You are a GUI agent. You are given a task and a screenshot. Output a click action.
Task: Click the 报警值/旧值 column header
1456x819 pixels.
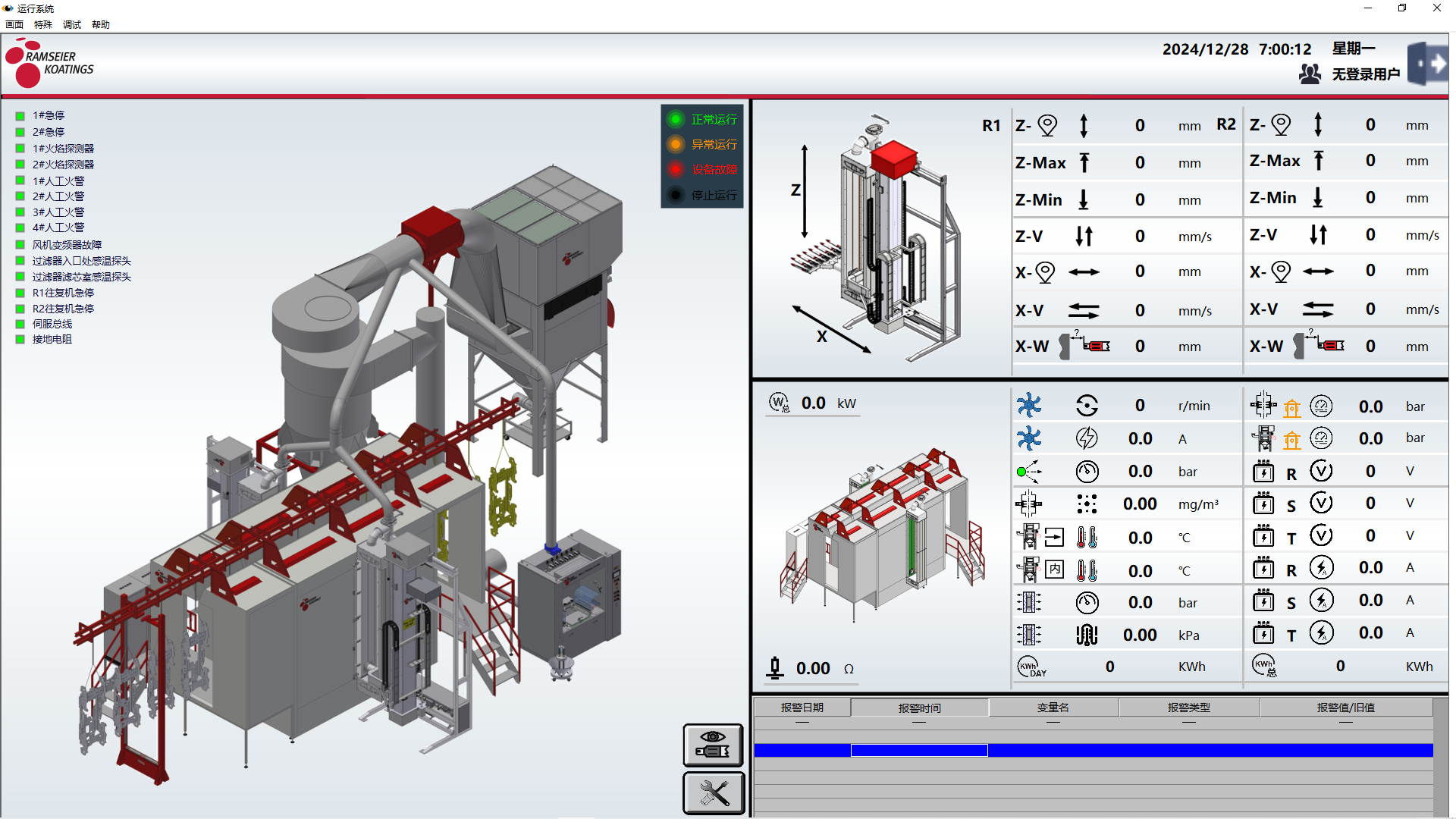click(1346, 708)
